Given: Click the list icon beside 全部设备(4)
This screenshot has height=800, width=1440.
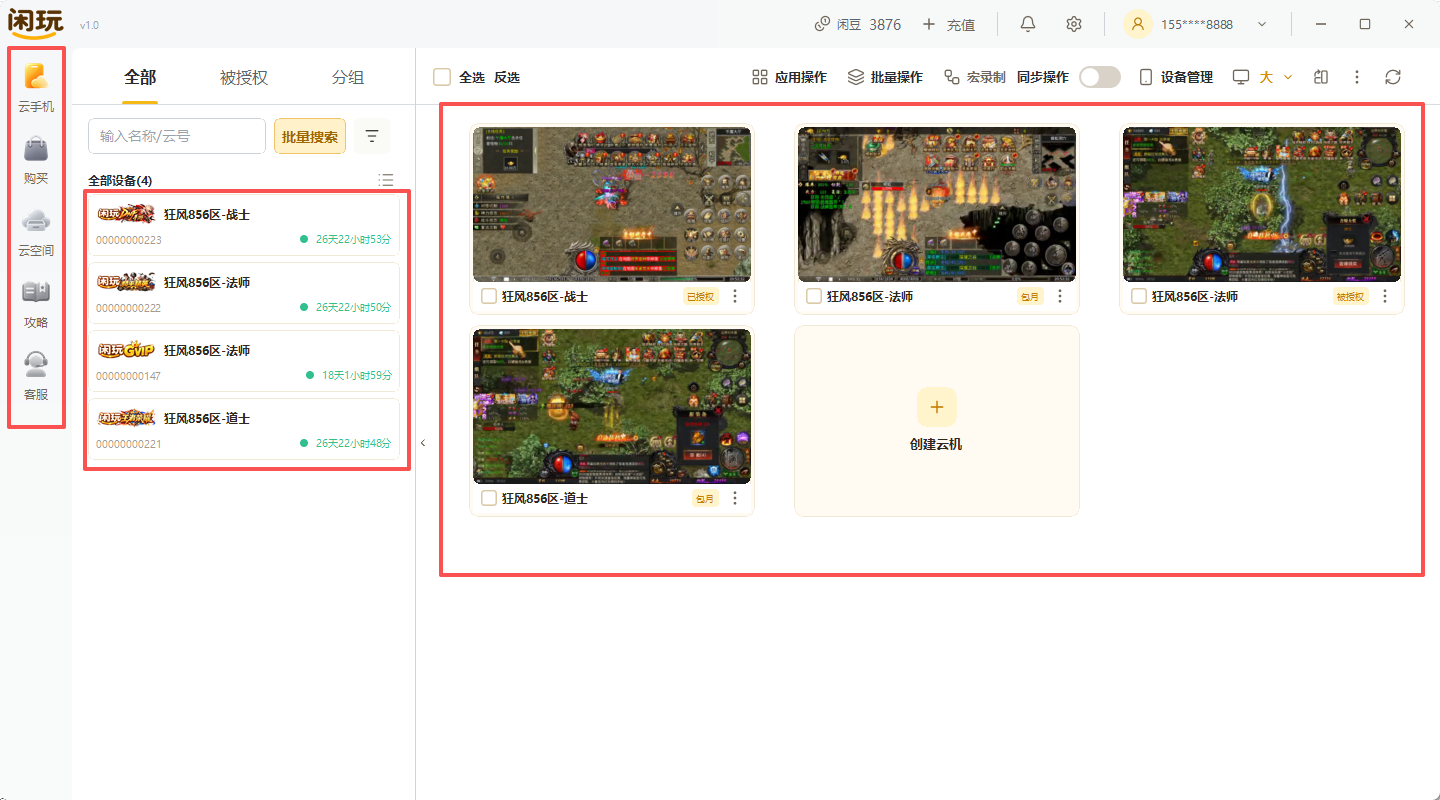Looking at the screenshot, I should tap(386, 180).
